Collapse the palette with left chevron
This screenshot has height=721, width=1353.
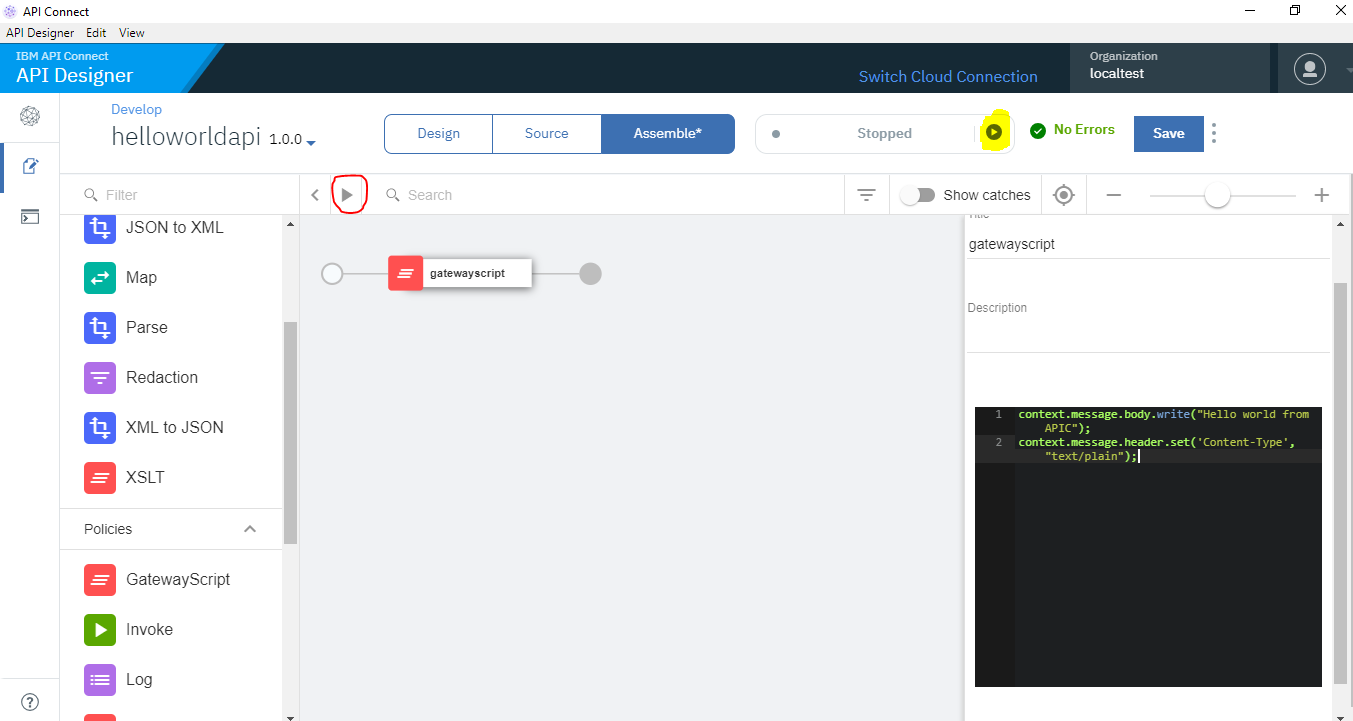click(x=315, y=195)
